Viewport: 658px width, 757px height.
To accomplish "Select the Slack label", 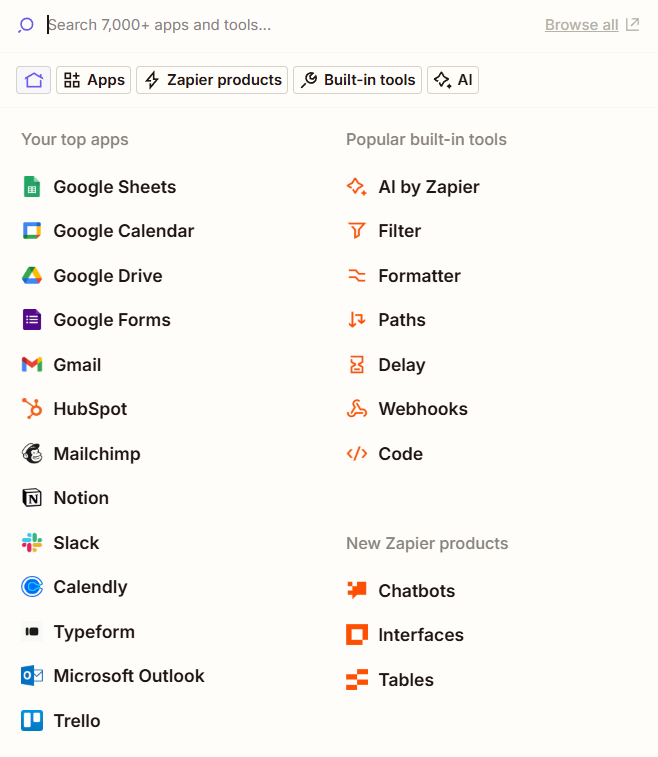I will coord(76,543).
